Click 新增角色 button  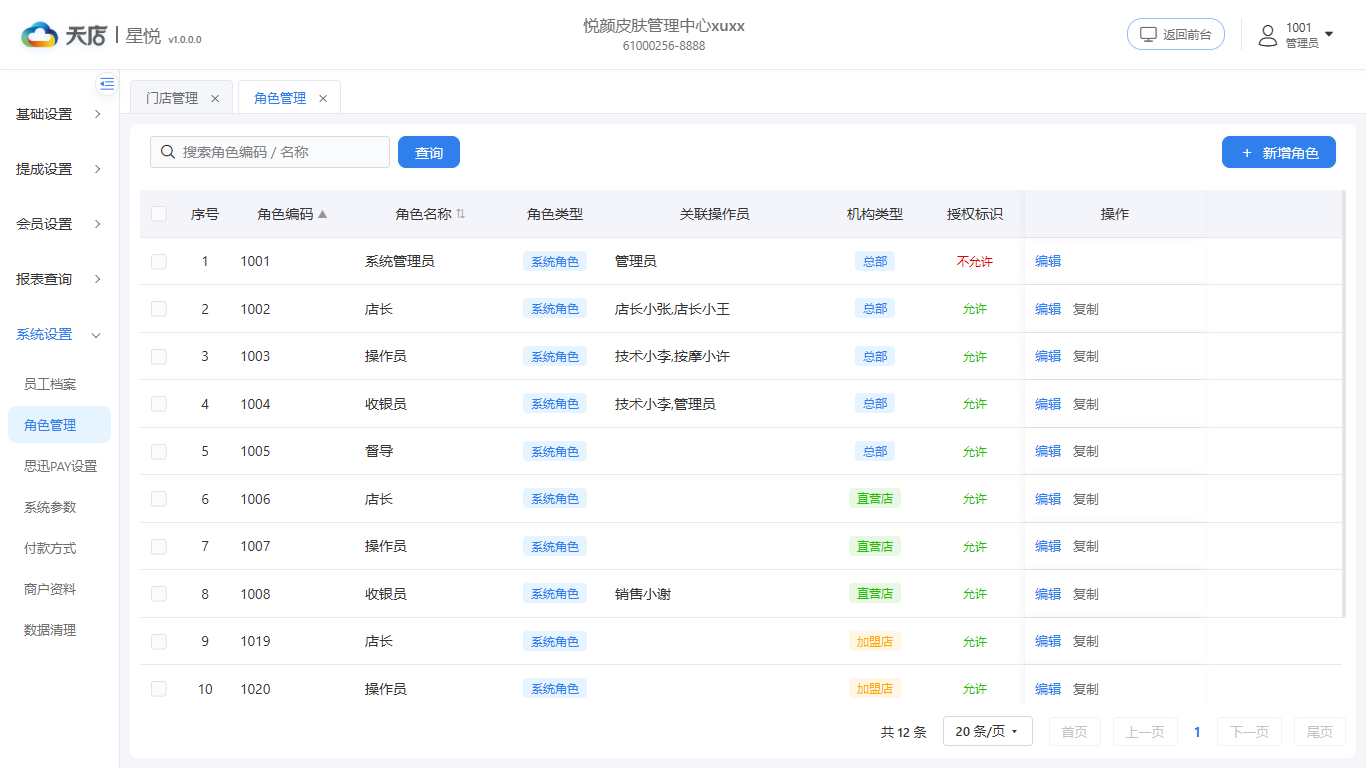click(1279, 152)
